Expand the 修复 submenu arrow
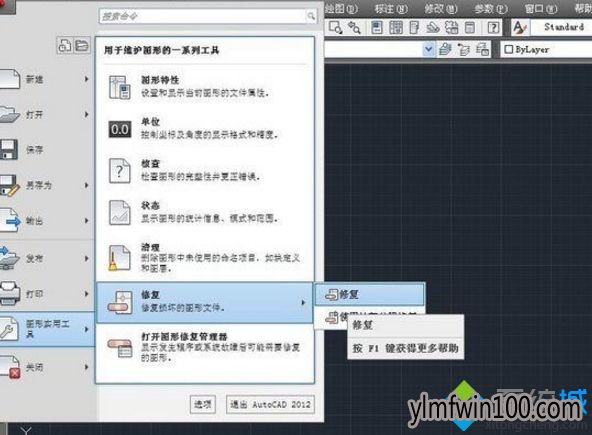This screenshot has width=592, height=435. (x=303, y=302)
